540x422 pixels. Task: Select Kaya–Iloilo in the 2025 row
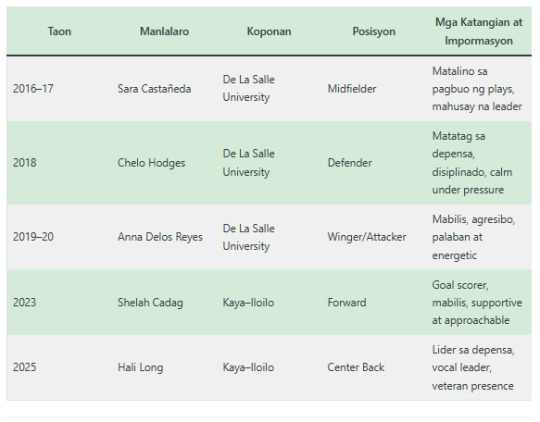point(248,368)
